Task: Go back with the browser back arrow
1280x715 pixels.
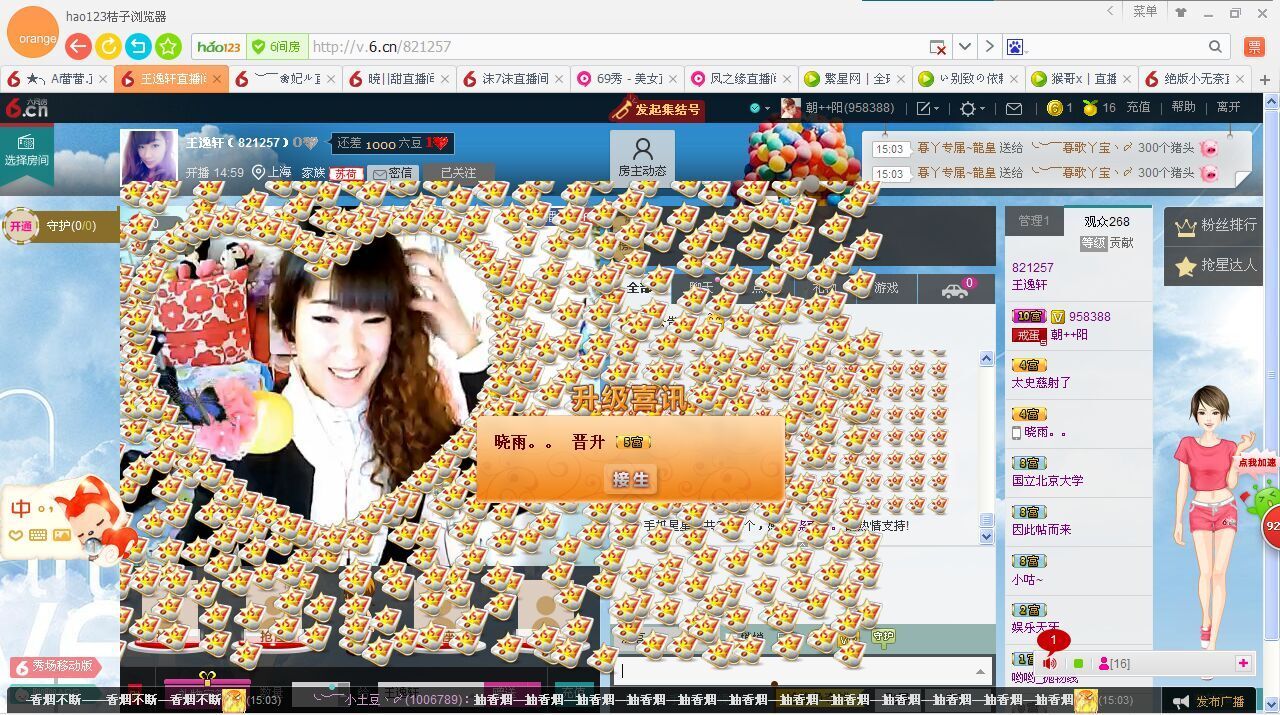Action: click(78, 46)
